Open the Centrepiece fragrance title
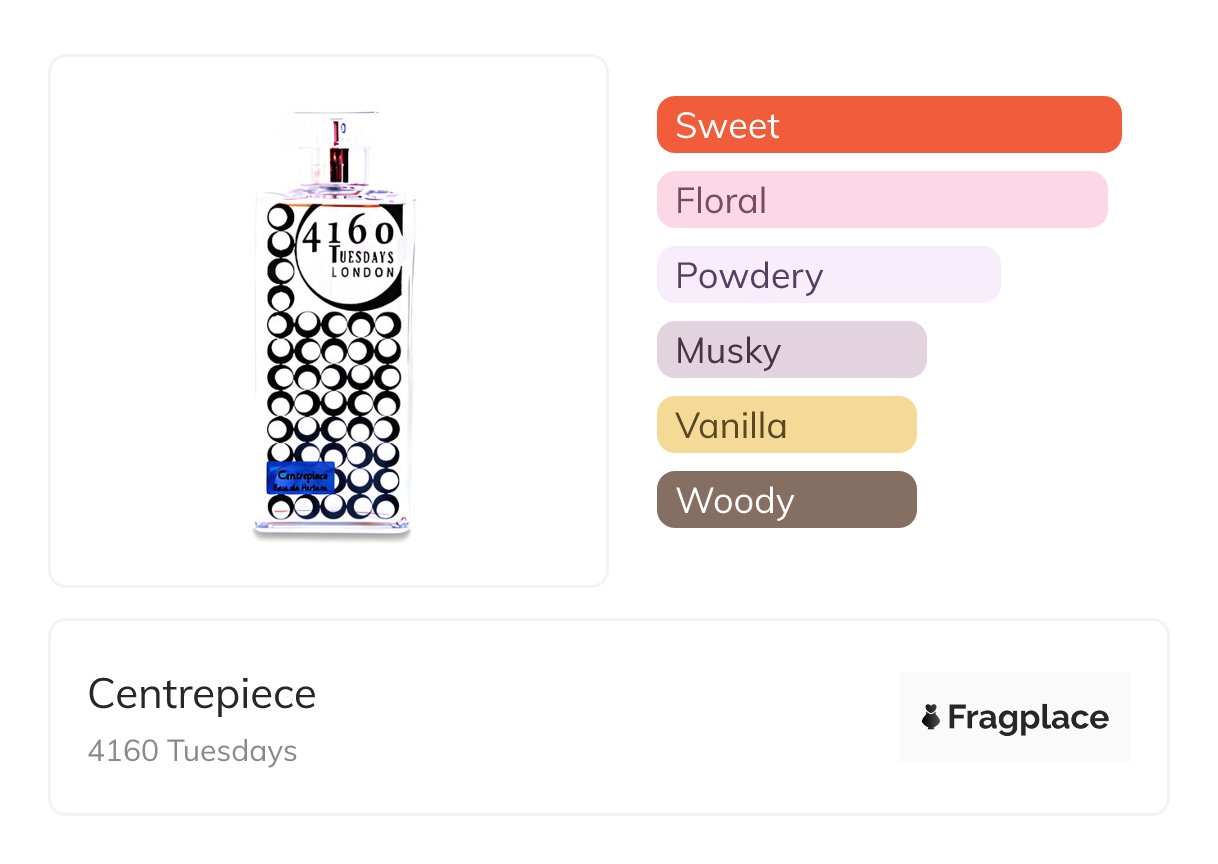This screenshot has height=864, width=1218. [202, 694]
